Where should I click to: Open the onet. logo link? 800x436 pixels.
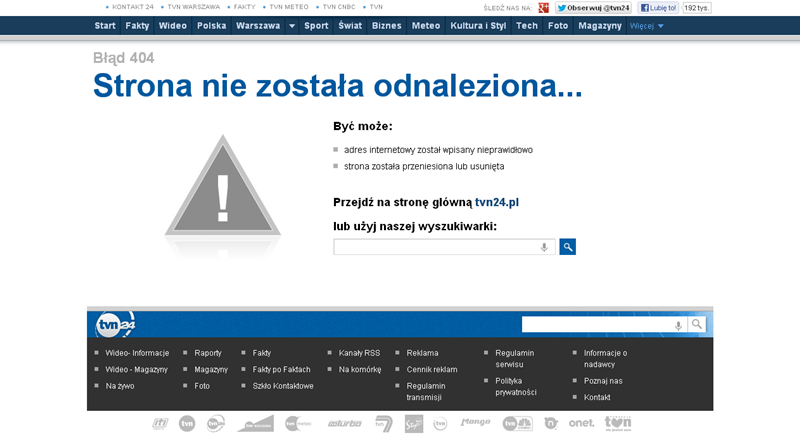tap(581, 423)
